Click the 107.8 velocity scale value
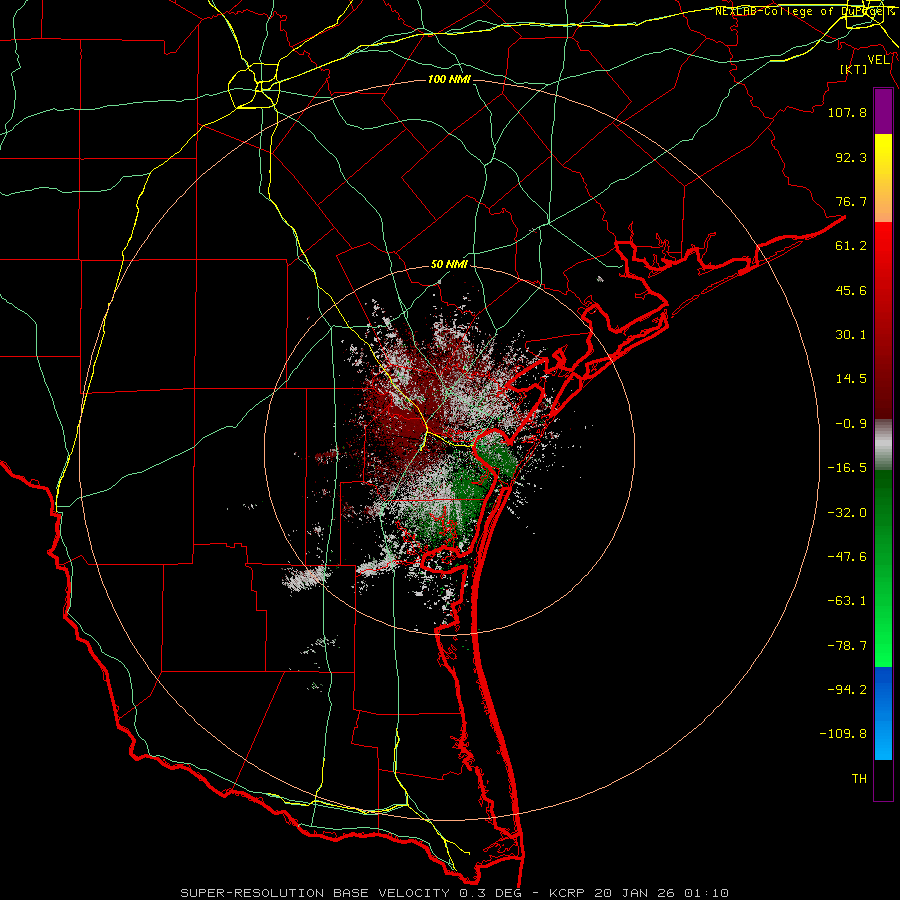Viewport: 900px width, 900px height. pos(847,112)
